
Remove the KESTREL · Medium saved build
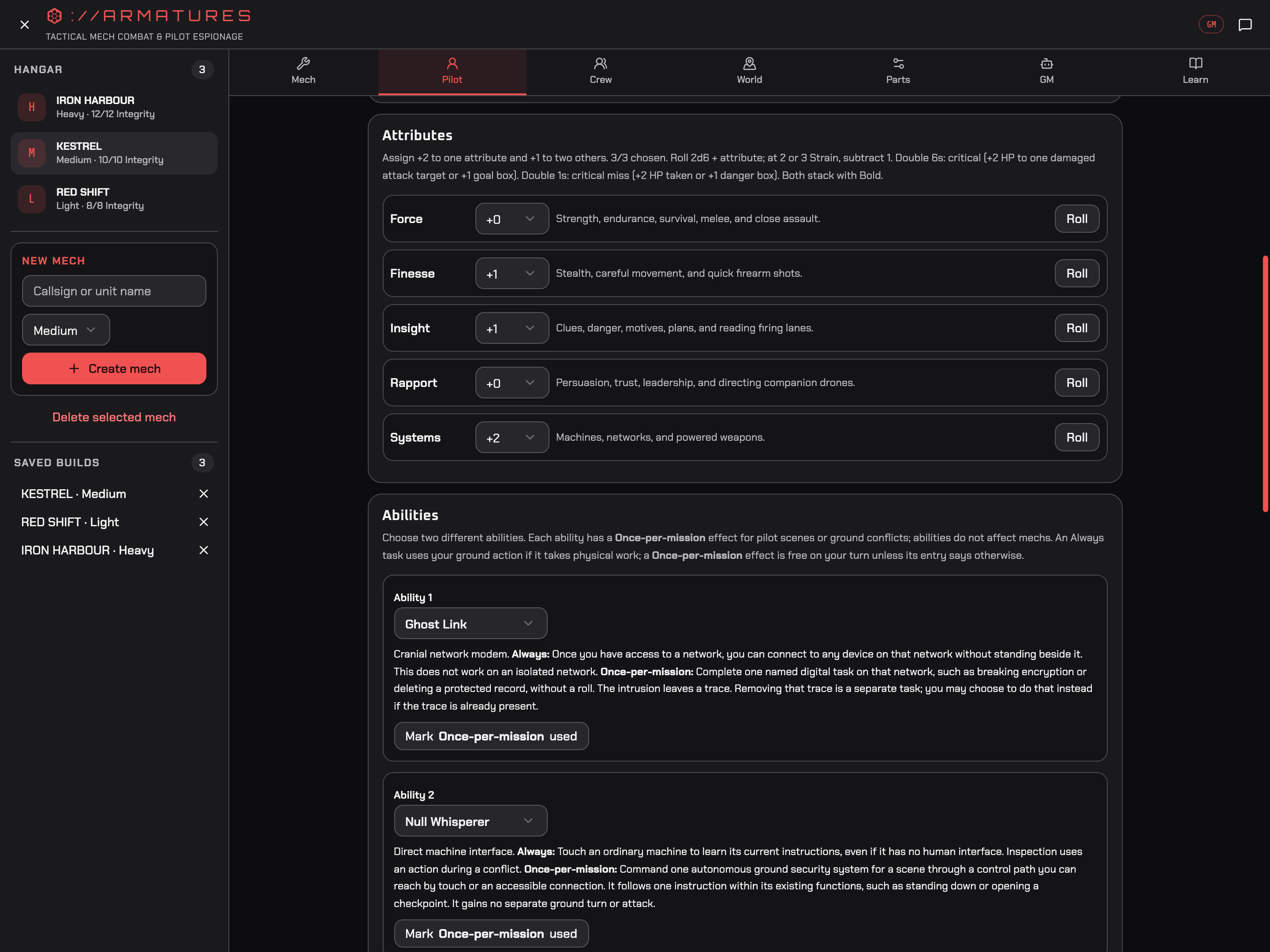[x=203, y=494]
